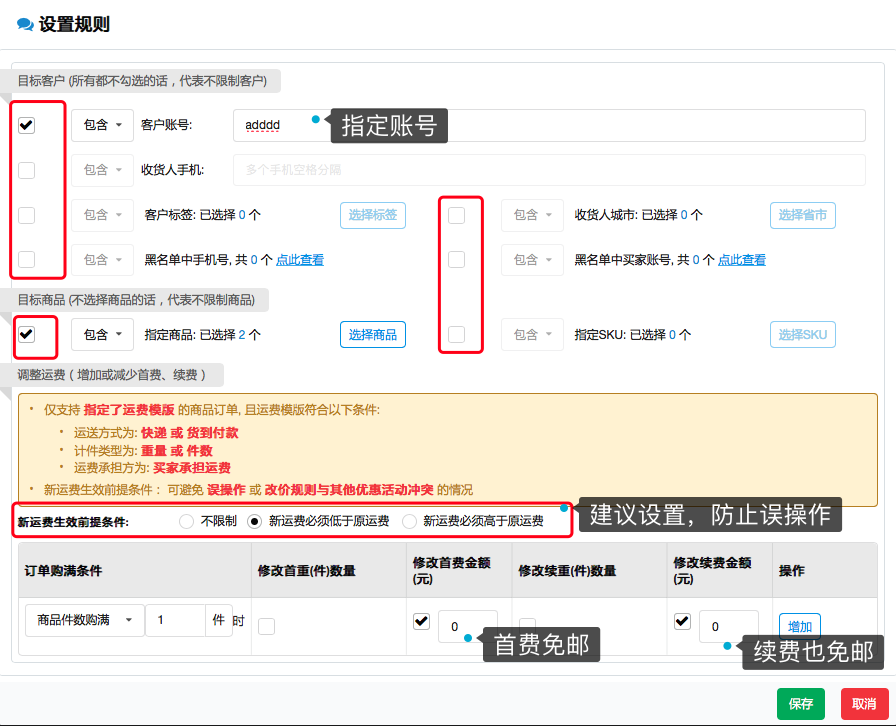Click the 客户账号 text input field
Viewport: 896px width, 726px height.
point(548,126)
